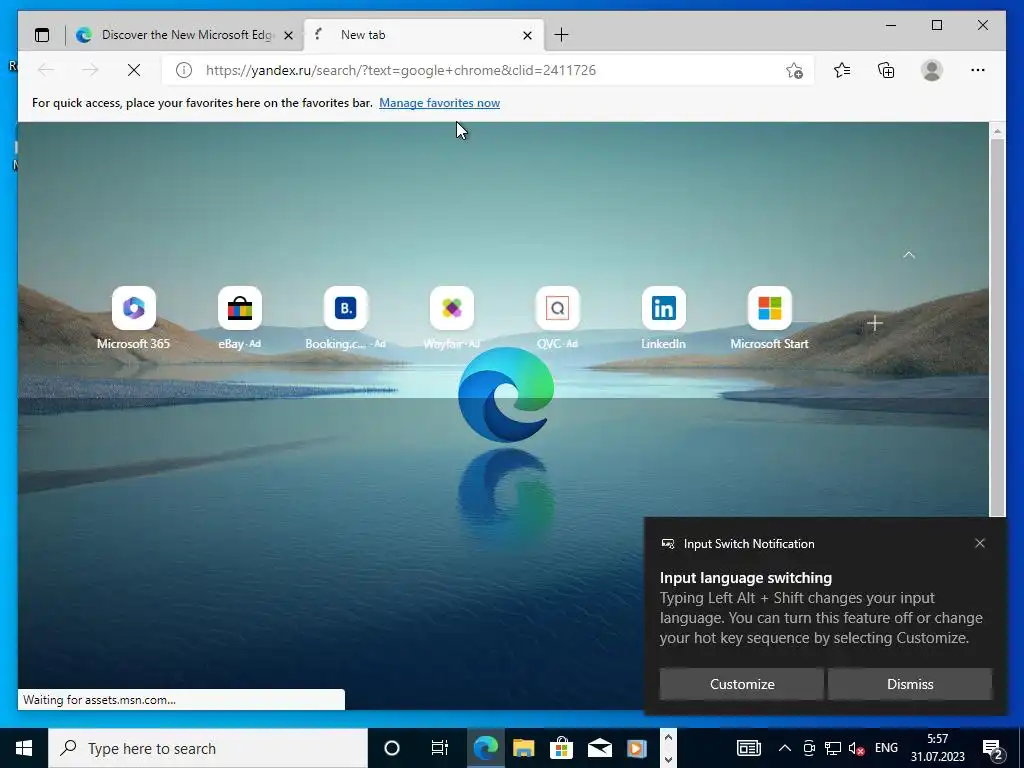Viewport: 1024px width, 768px height.
Task: Open QVC quick link tile
Action: coord(558,318)
